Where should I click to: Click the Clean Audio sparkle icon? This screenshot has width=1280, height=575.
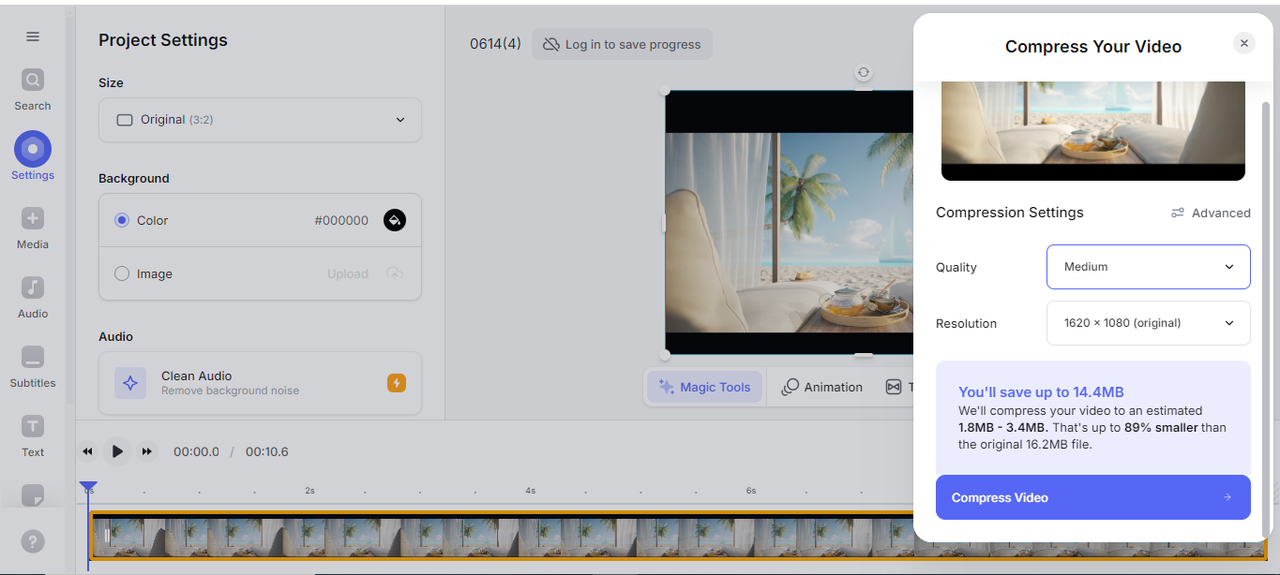coord(130,383)
